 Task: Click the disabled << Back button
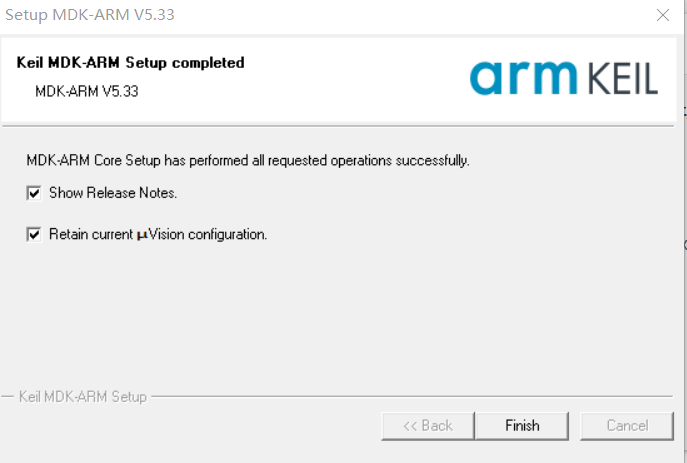(x=427, y=425)
